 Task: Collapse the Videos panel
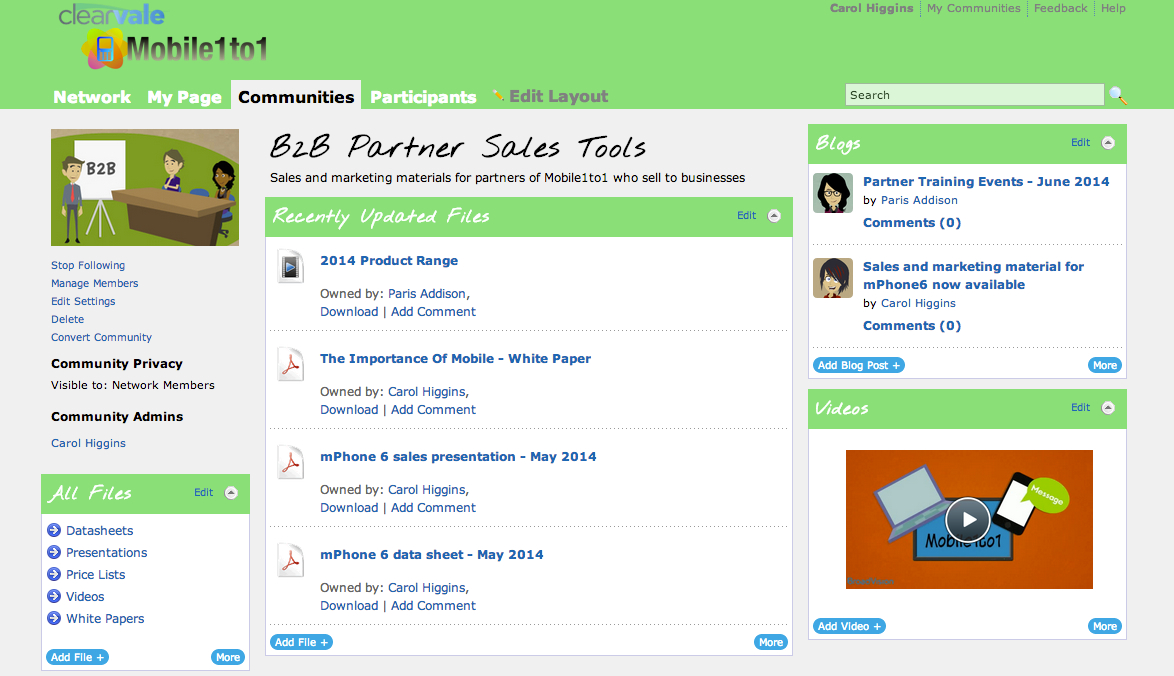point(1108,408)
